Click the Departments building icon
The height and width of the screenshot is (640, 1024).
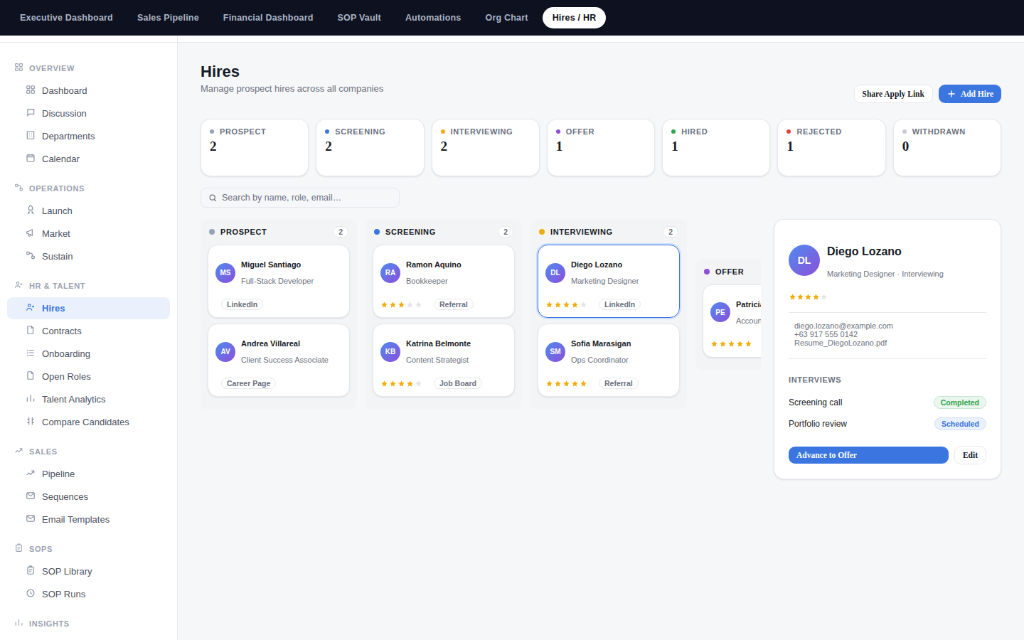[31, 136]
